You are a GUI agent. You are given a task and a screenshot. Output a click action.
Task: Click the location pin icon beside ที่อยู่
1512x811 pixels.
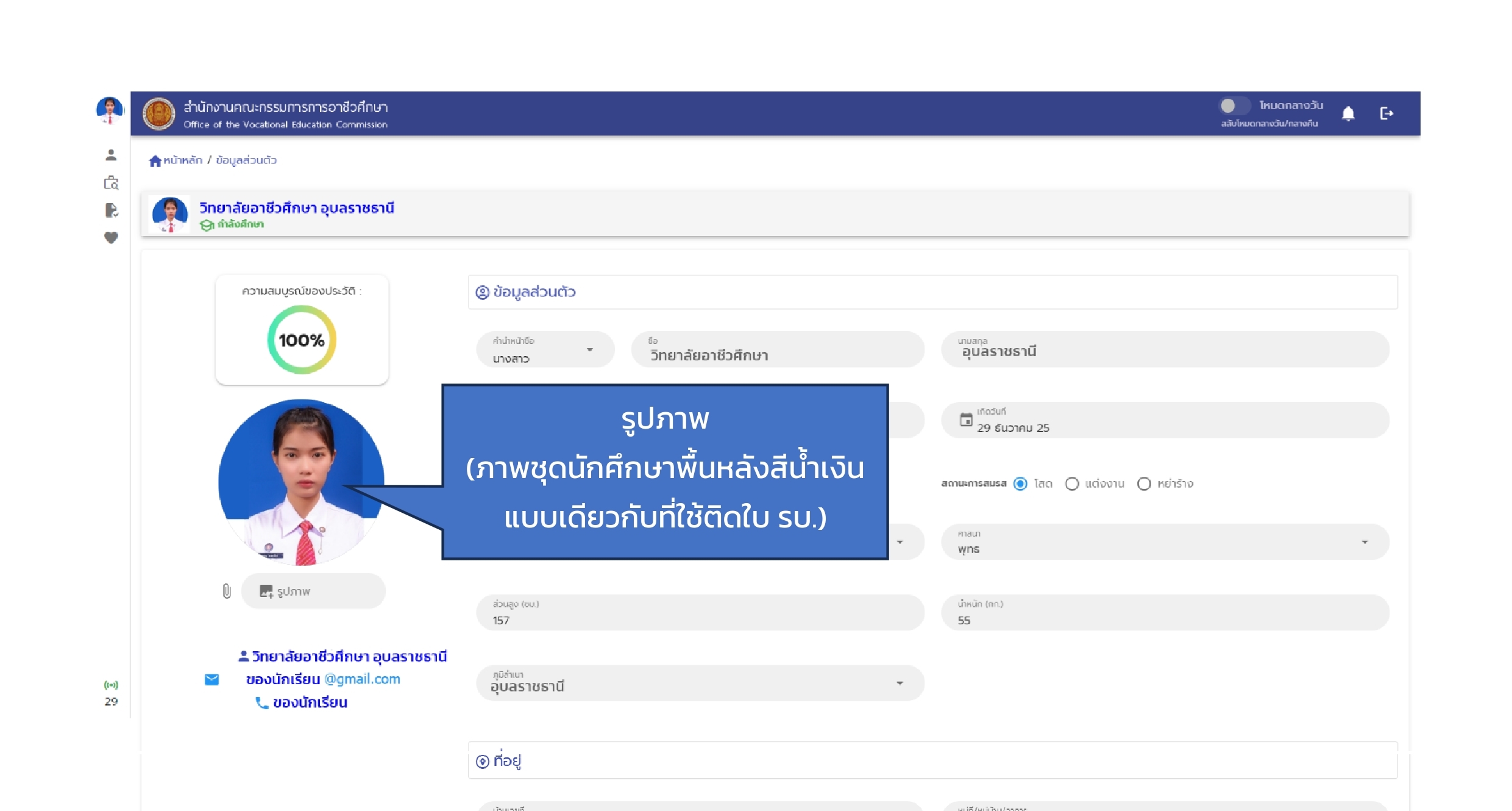(x=482, y=762)
